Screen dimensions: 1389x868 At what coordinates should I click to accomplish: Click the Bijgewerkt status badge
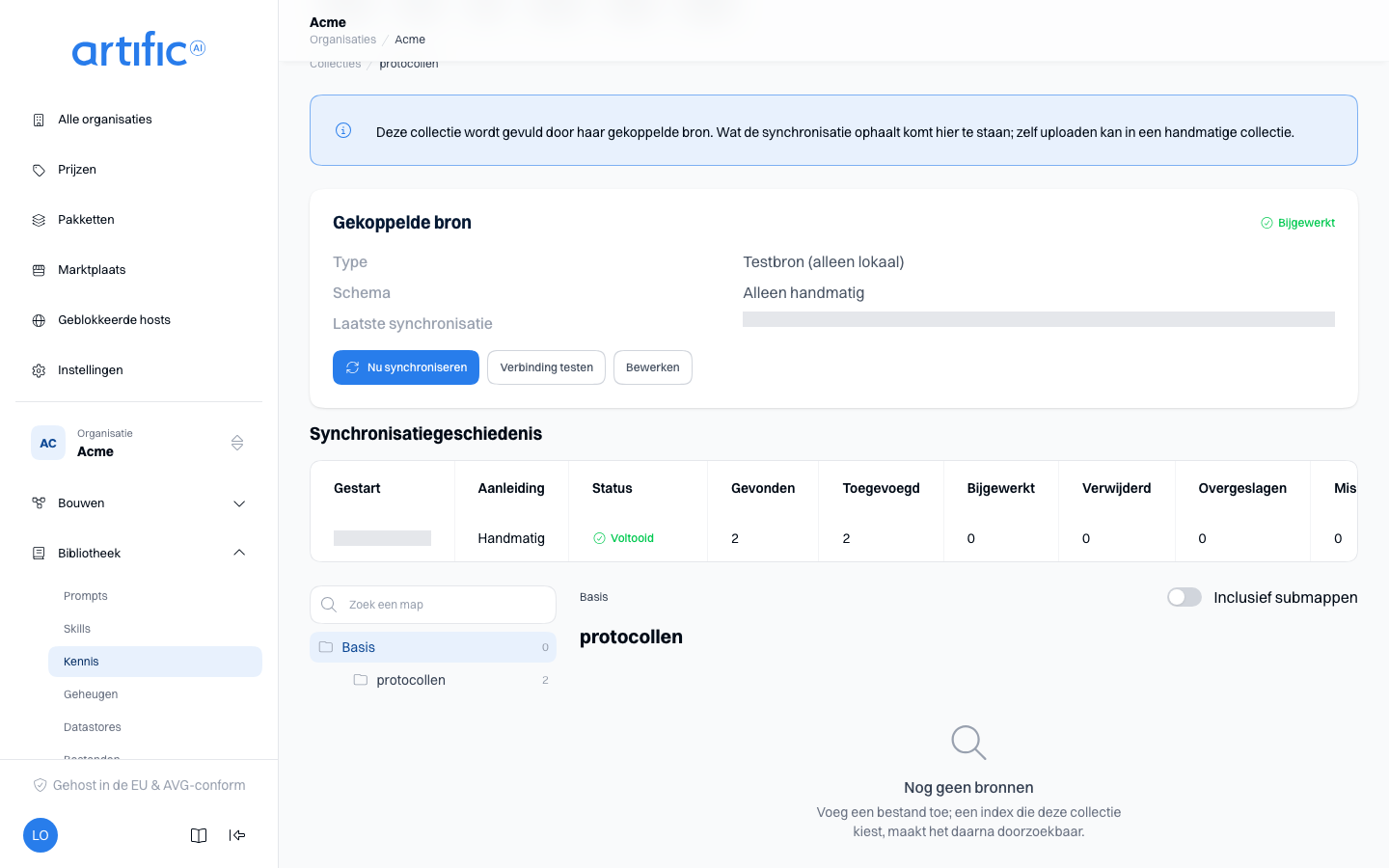pos(1298,223)
